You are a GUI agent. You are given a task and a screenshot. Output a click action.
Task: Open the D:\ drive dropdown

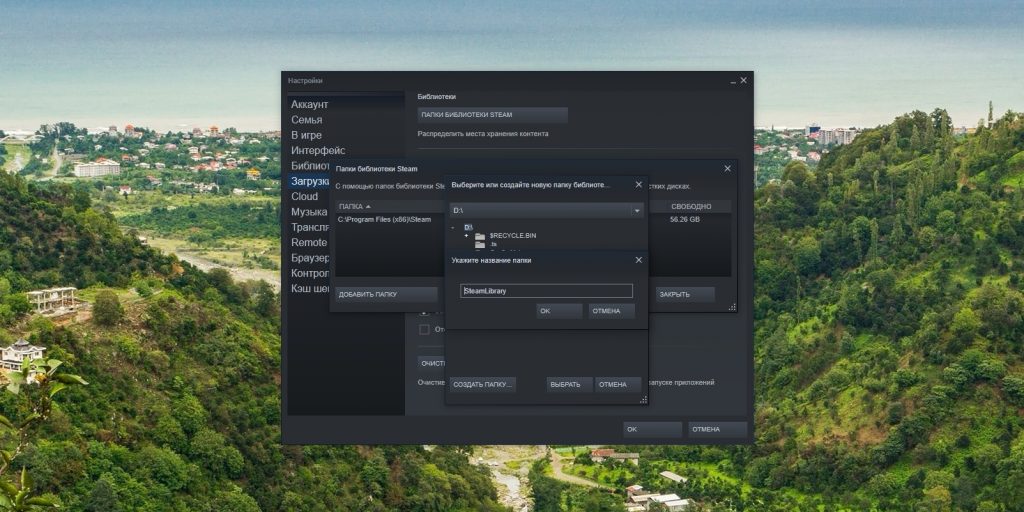[x=637, y=211]
